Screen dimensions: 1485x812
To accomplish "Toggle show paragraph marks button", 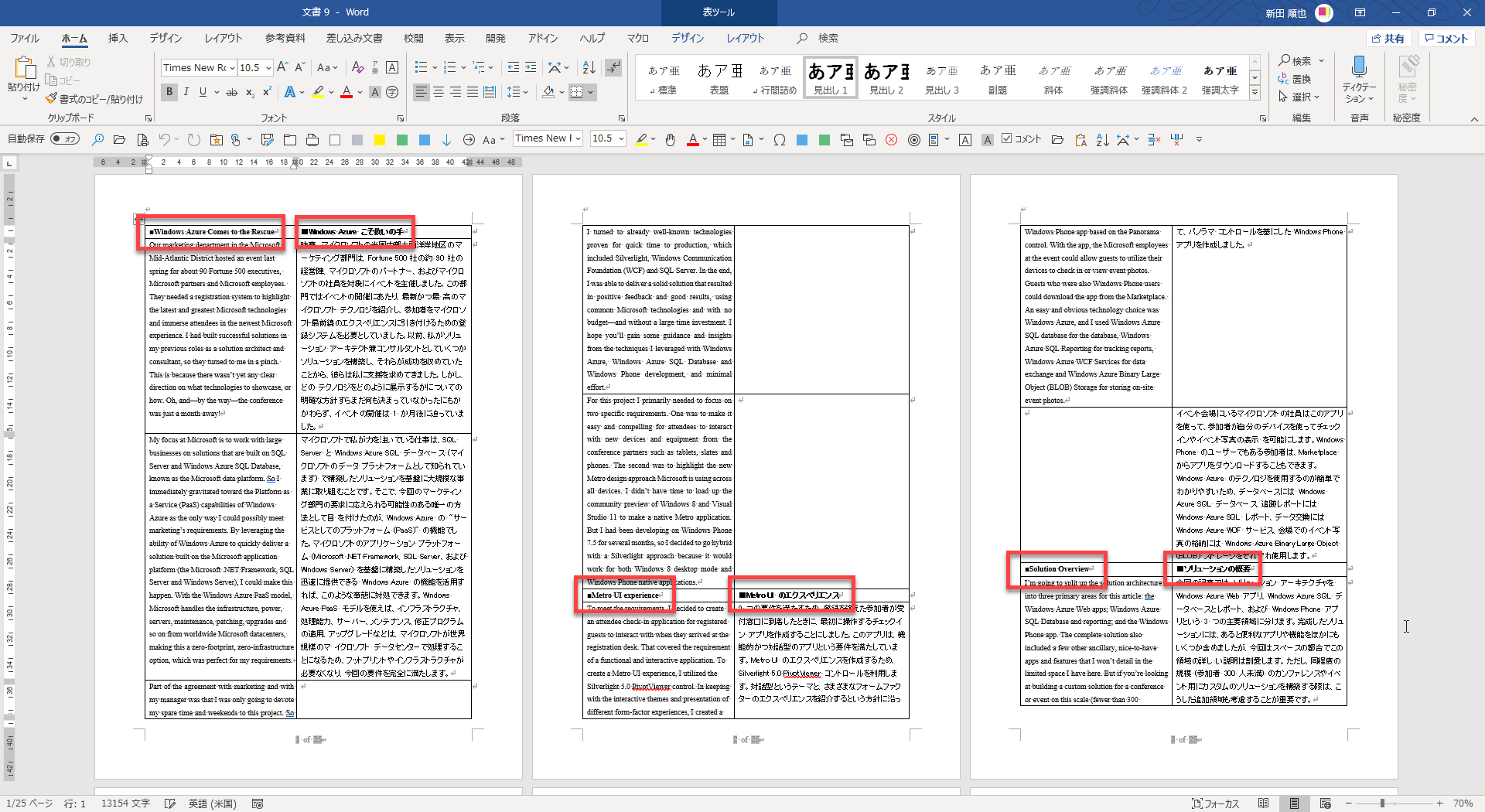I will point(613,67).
